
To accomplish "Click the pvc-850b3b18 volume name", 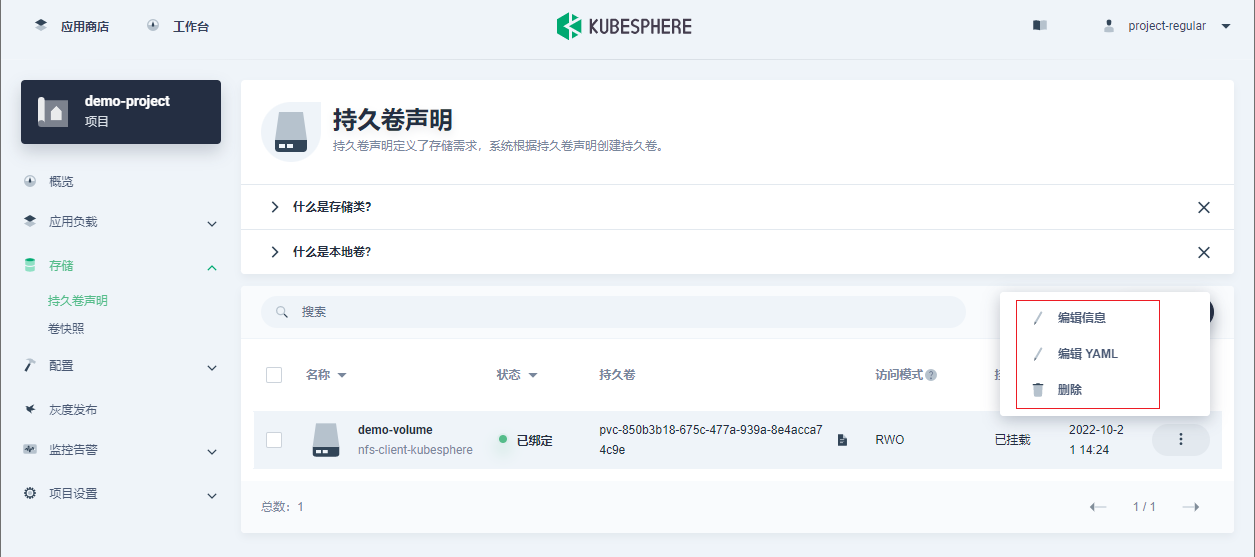I will [711, 440].
